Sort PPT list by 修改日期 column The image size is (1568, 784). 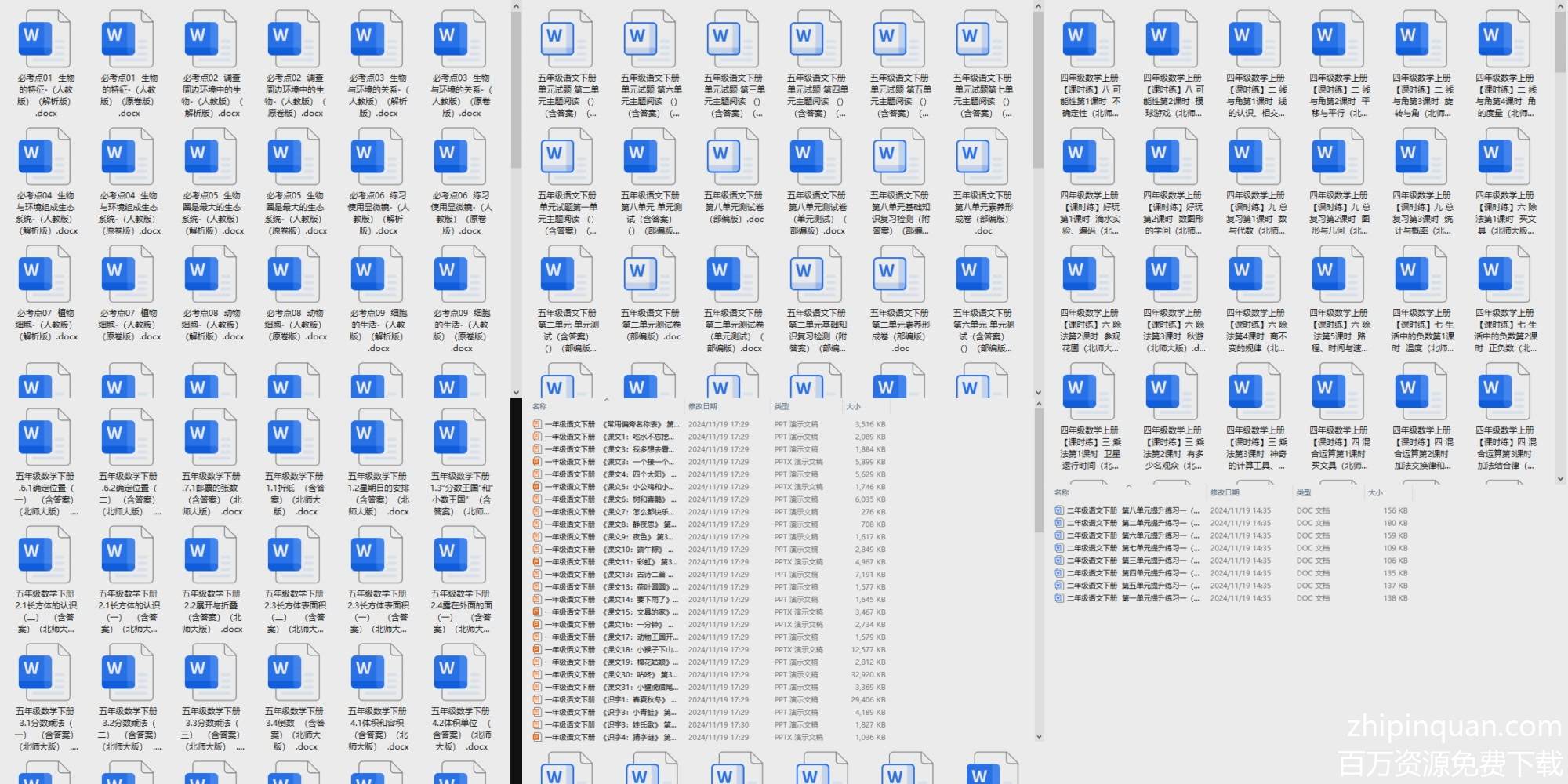click(x=702, y=406)
